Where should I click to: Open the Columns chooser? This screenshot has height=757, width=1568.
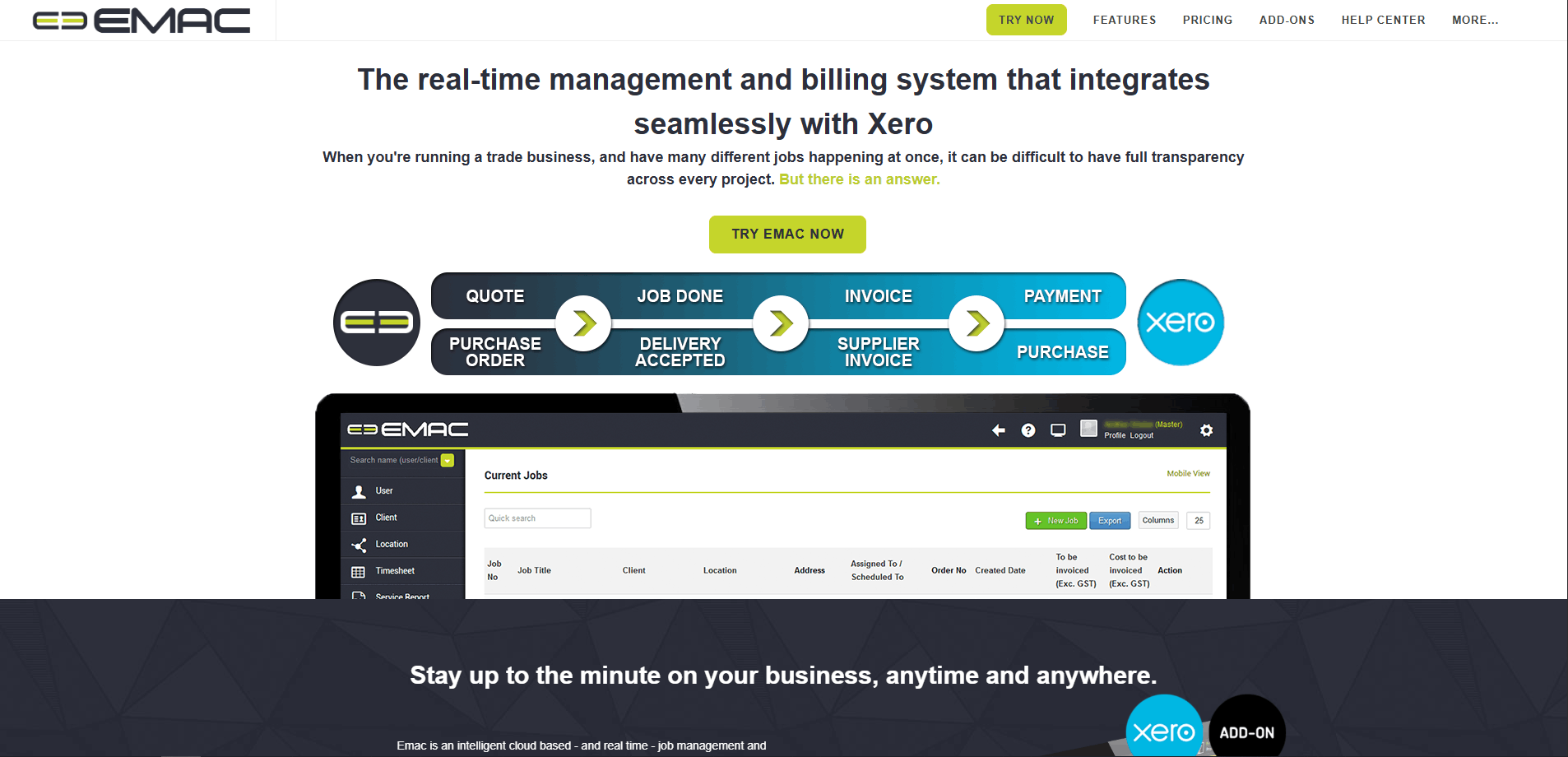(x=1158, y=520)
